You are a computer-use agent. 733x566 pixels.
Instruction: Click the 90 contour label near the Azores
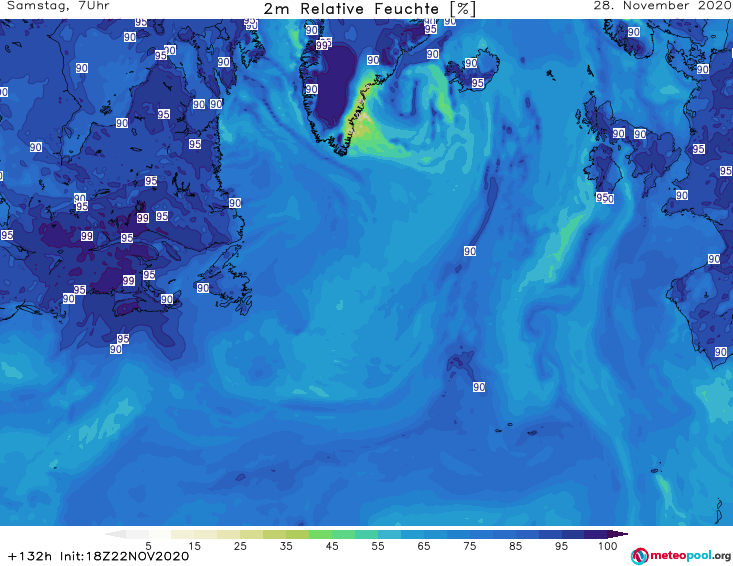pyautogui.click(x=479, y=387)
